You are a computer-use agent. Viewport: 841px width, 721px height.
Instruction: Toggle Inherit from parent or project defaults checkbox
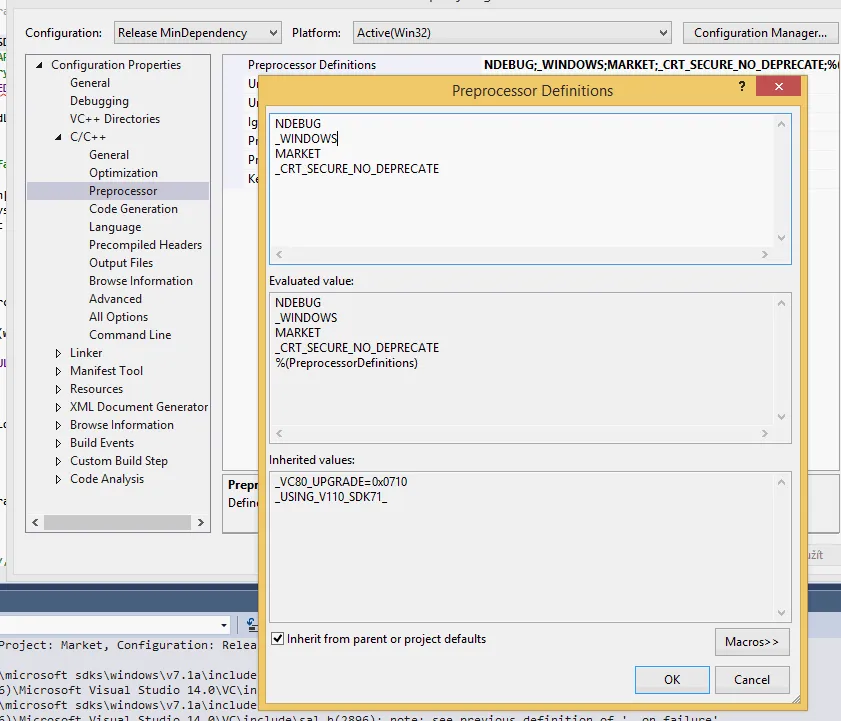[277, 638]
